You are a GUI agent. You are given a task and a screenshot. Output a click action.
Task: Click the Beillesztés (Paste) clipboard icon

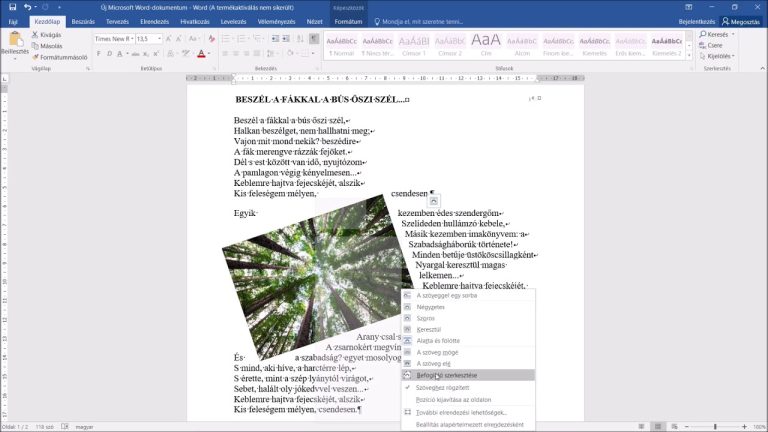pyautogui.click(x=15, y=39)
